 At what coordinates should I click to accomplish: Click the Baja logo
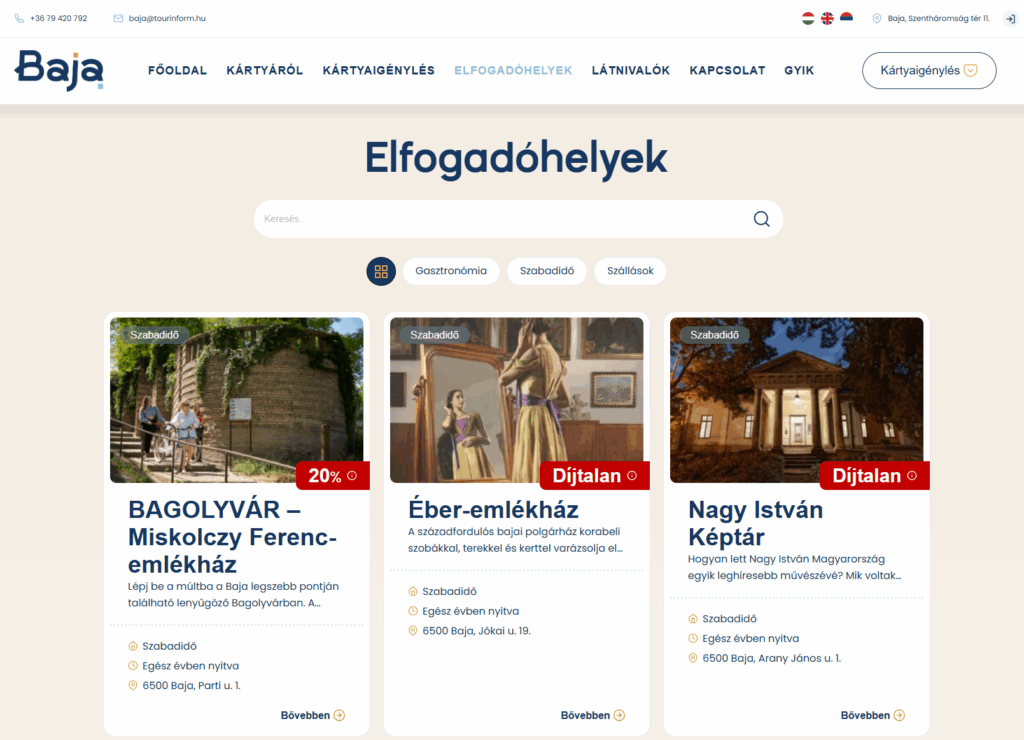coord(59,70)
